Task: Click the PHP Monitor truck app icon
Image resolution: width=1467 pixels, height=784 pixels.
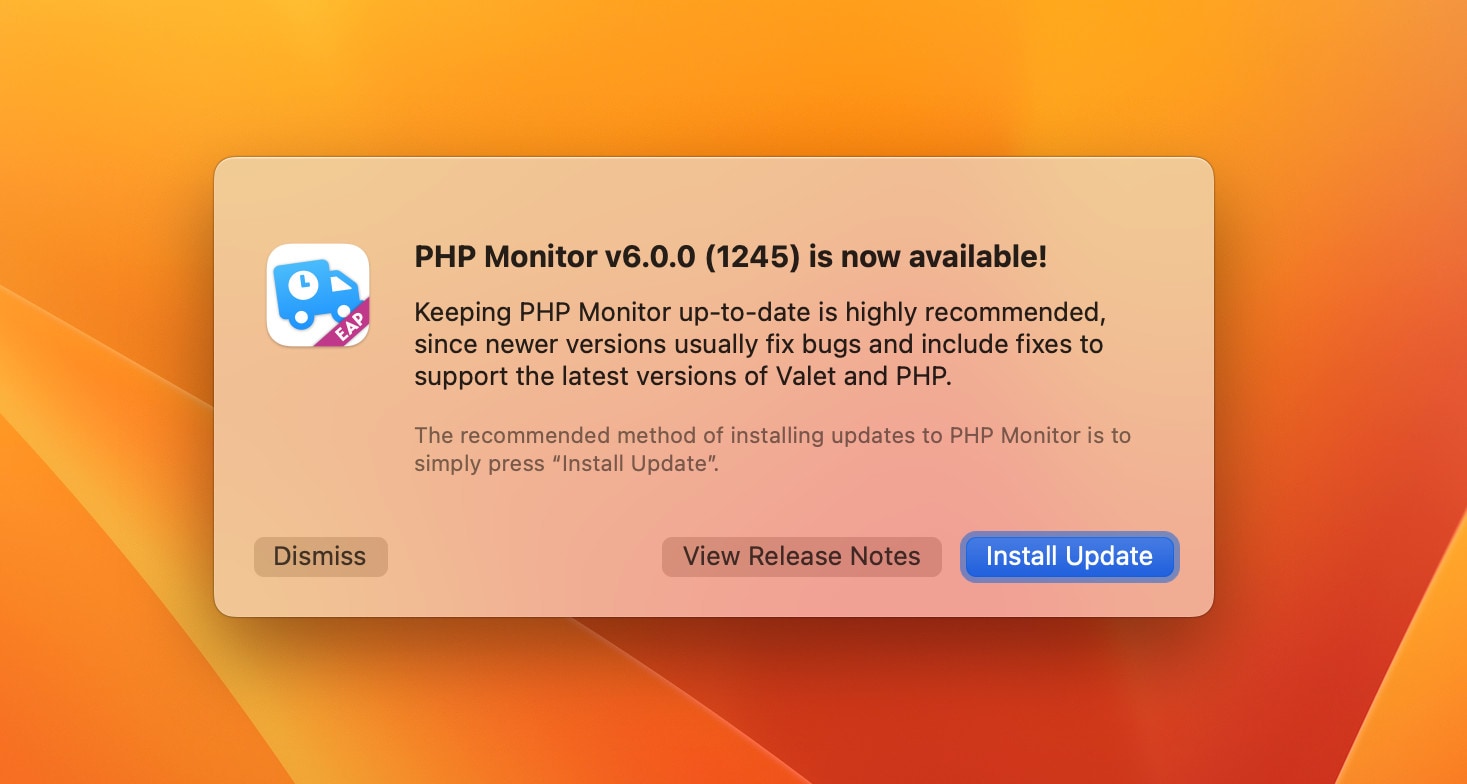Action: tap(318, 295)
